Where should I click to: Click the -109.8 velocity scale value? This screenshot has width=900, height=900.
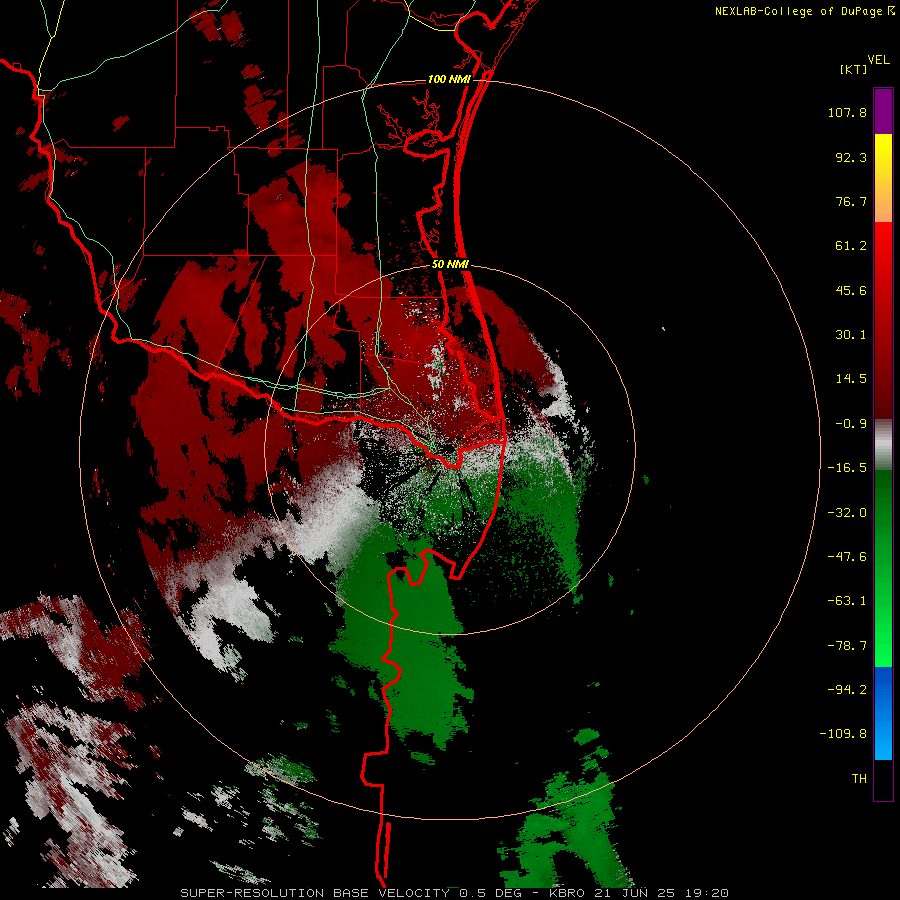pos(843,734)
